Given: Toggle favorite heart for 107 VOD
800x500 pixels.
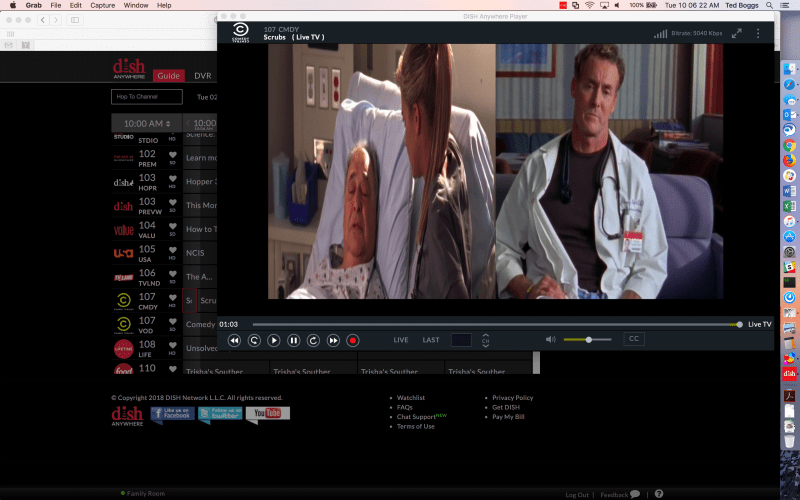Looking at the screenshot, I should 172,321.
